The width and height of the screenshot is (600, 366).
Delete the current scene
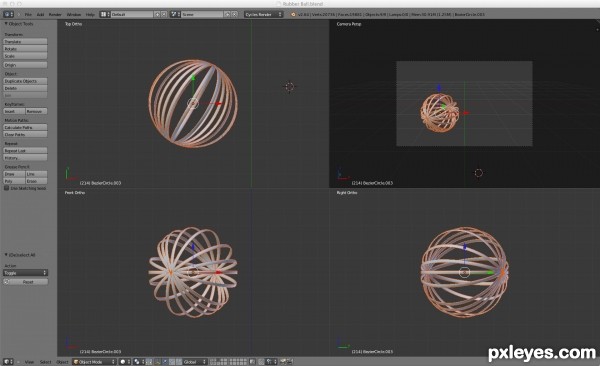pos(235,15)
